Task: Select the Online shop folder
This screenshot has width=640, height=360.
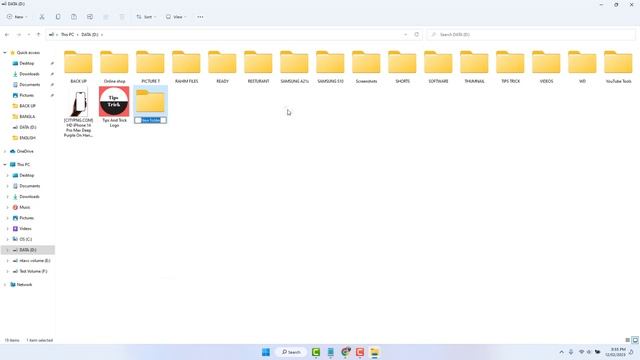Action: pos(114,67)
